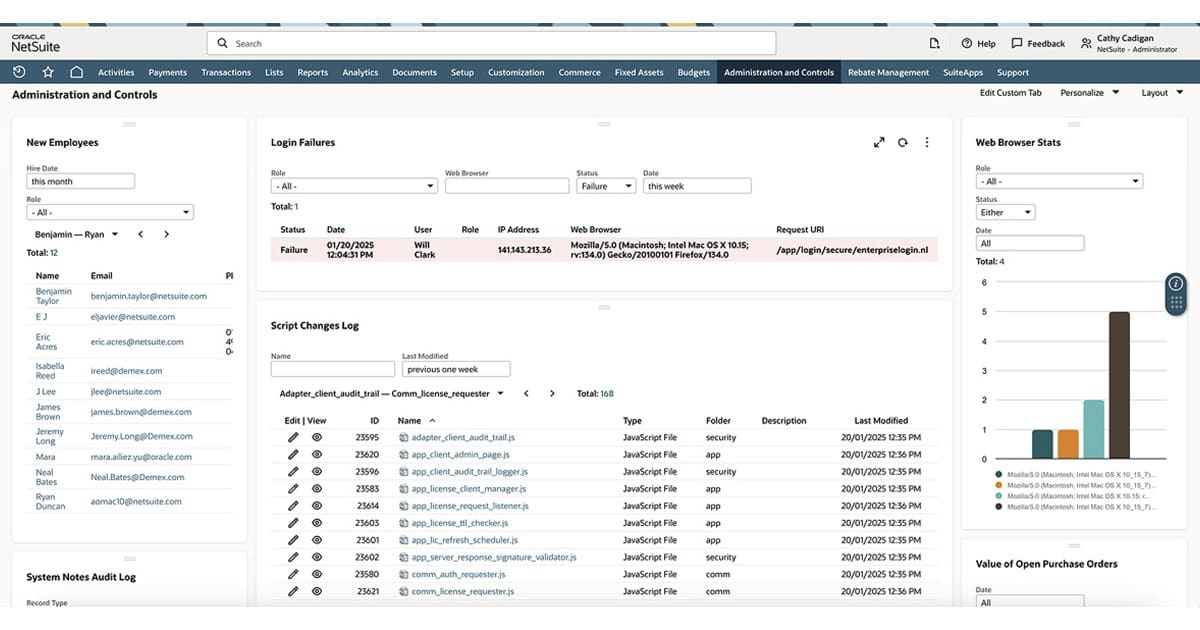Open the Login Failures three-dot menu
Image resolution: width=1200 pixels, height=630 pixels.
(x=927, y=142)
